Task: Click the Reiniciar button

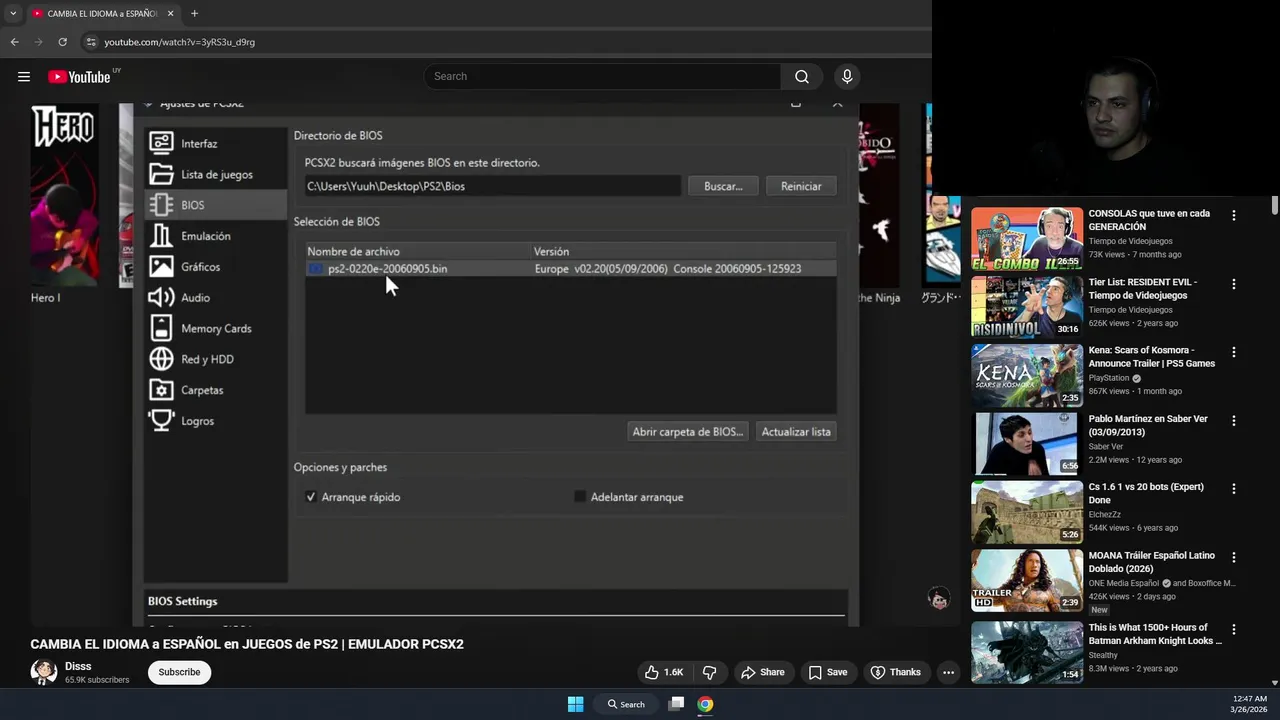Action: [801, 186]
